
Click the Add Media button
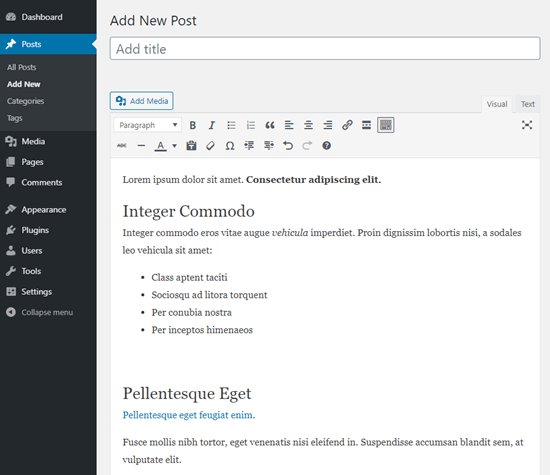tap(141, 101)
